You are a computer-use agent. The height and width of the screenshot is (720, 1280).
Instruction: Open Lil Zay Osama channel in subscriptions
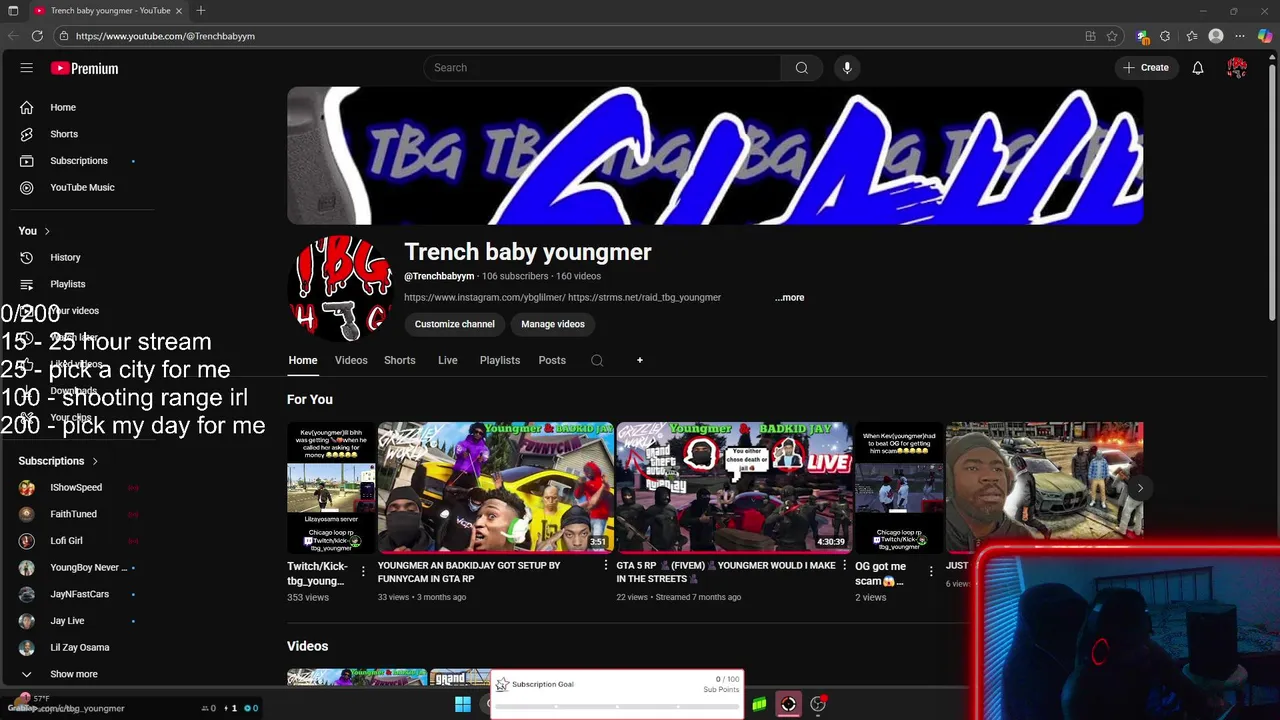80,647
